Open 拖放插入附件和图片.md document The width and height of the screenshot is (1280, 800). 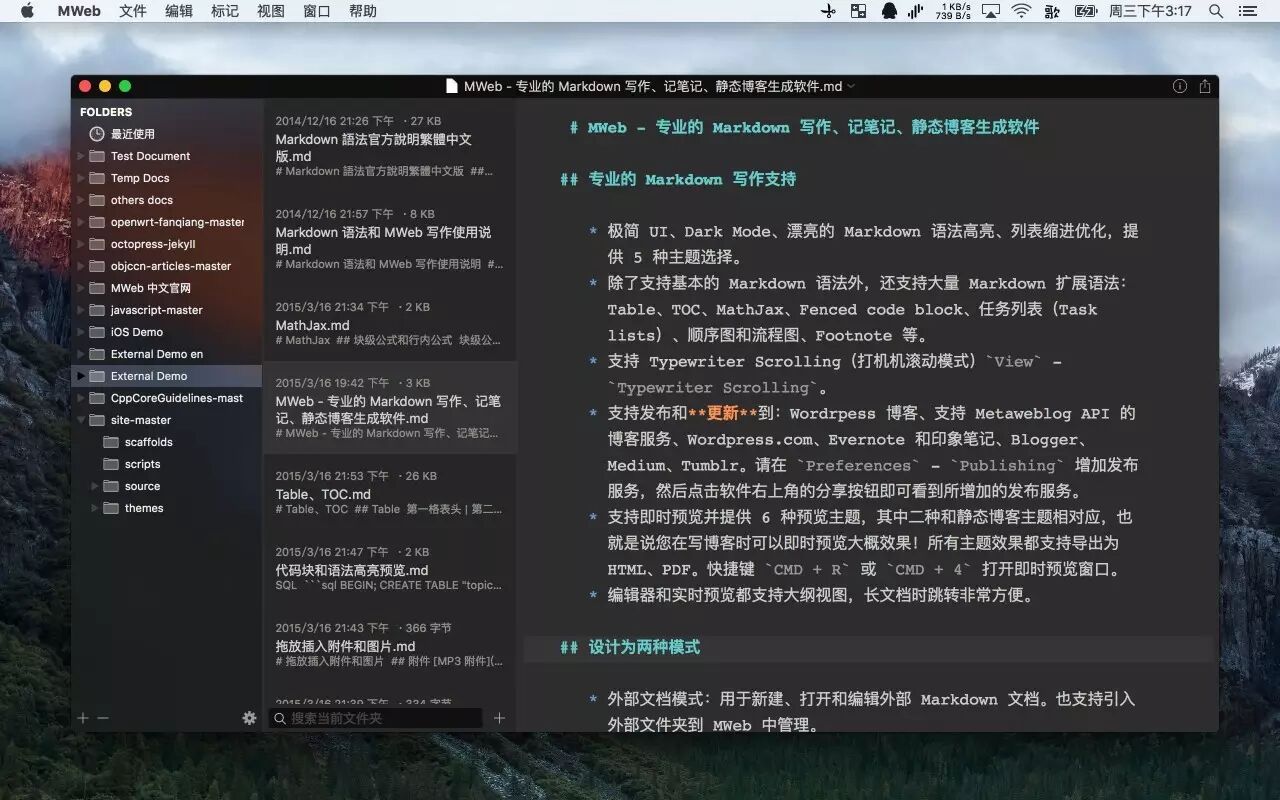(390, 644)
